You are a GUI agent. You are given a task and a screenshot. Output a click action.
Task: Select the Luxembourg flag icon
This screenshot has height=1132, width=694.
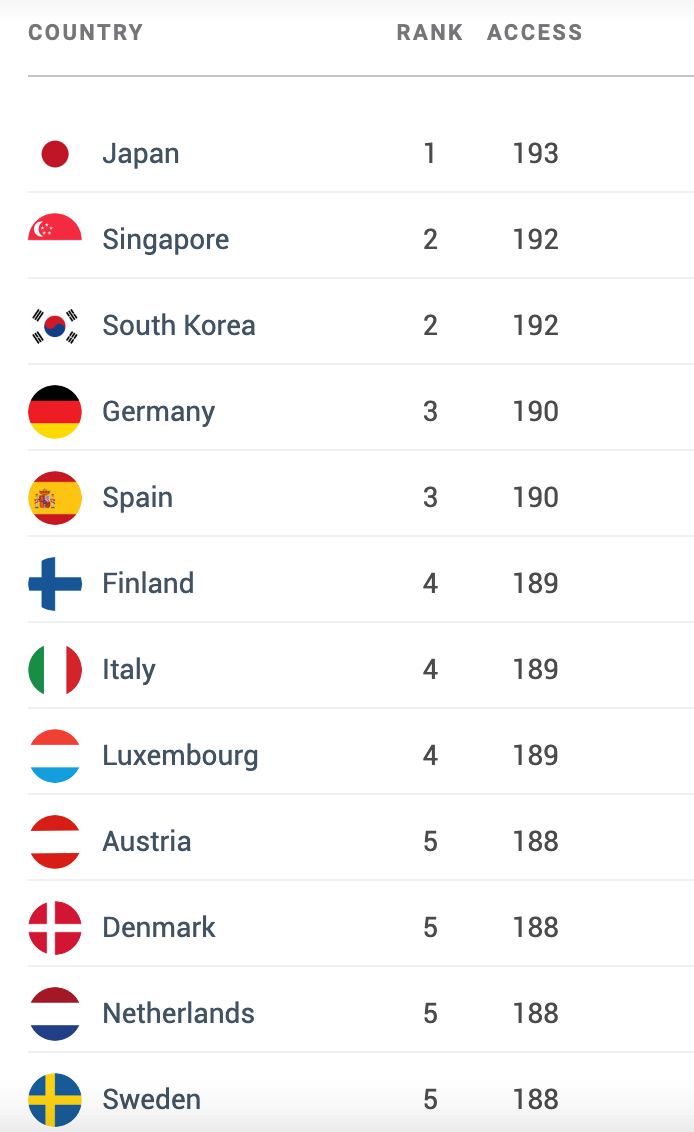pyautogui.click(x=55, y=756)
